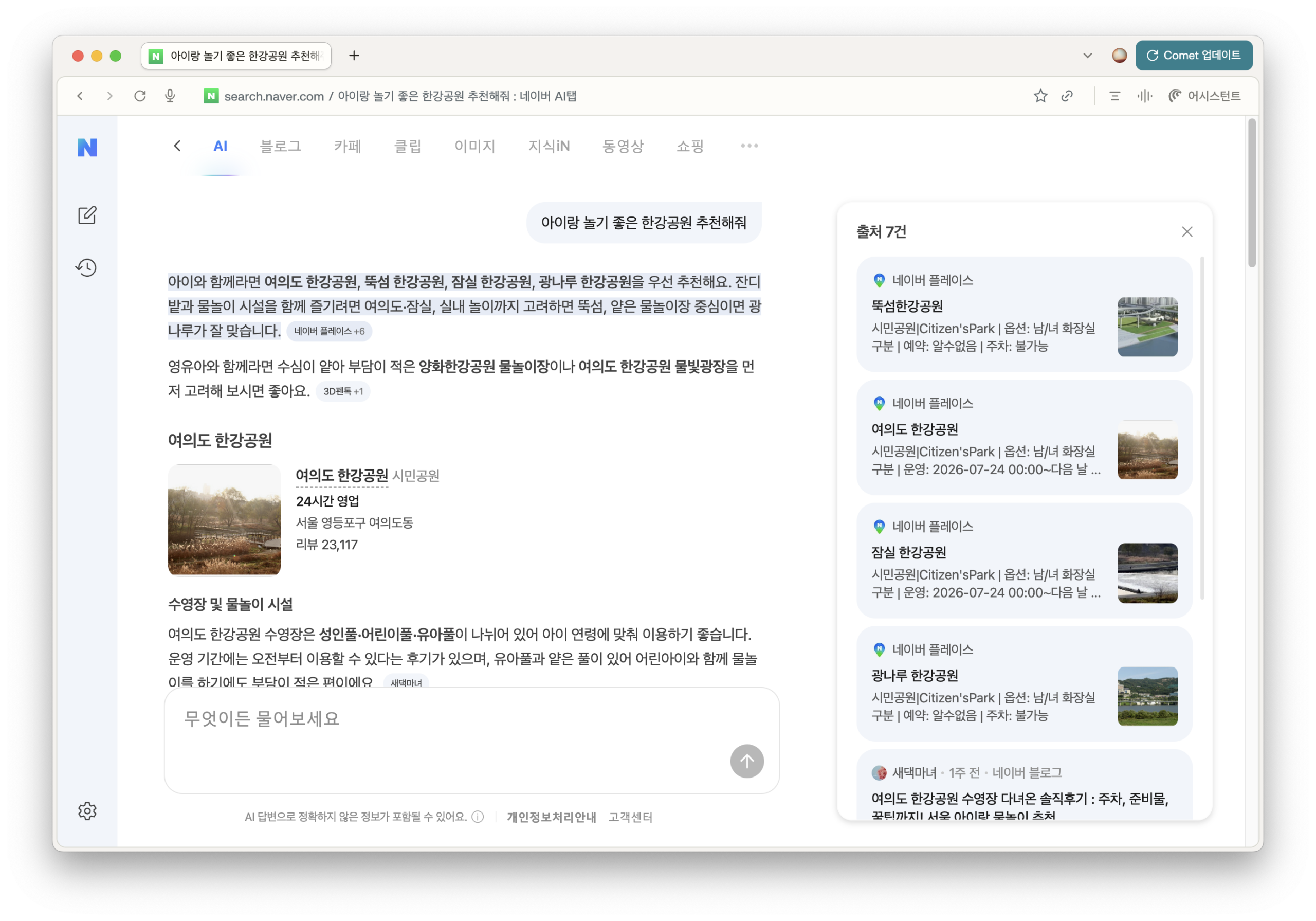Start a new chat with the compose icon
This screenshot has width=1316, height=921.
tap(87, 215)
